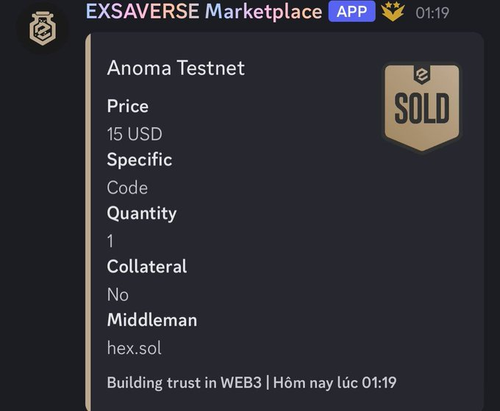Select the quantity value 1
Viewport: 500px width, 411px height.
click(110, 241)
